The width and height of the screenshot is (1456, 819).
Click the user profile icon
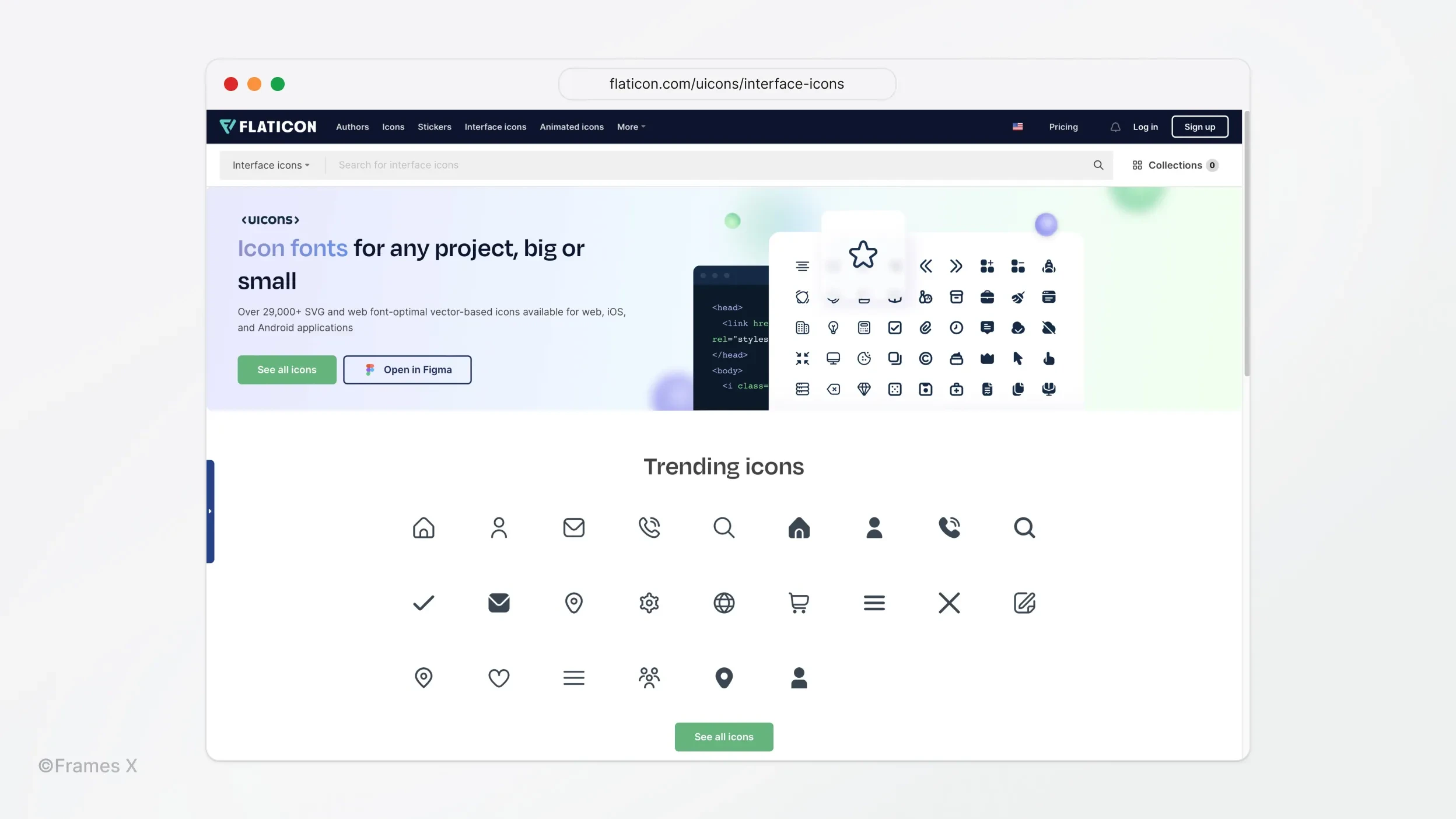tap(499, 527)
